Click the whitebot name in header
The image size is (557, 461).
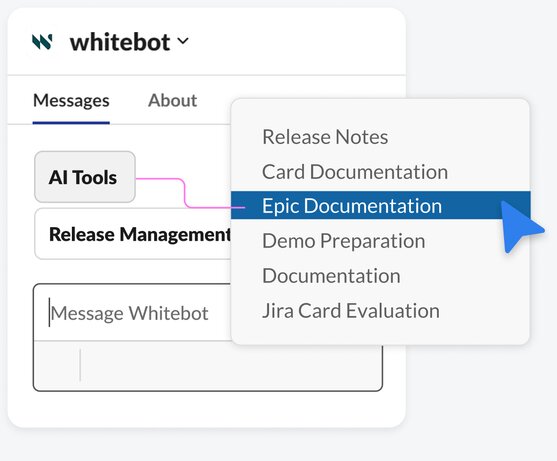click(120, 42)
